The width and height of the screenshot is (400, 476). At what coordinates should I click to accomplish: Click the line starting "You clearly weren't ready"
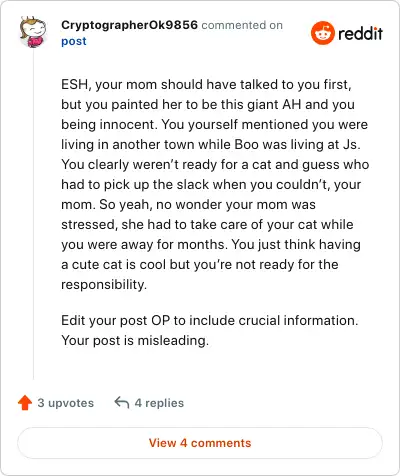point(215,164)
